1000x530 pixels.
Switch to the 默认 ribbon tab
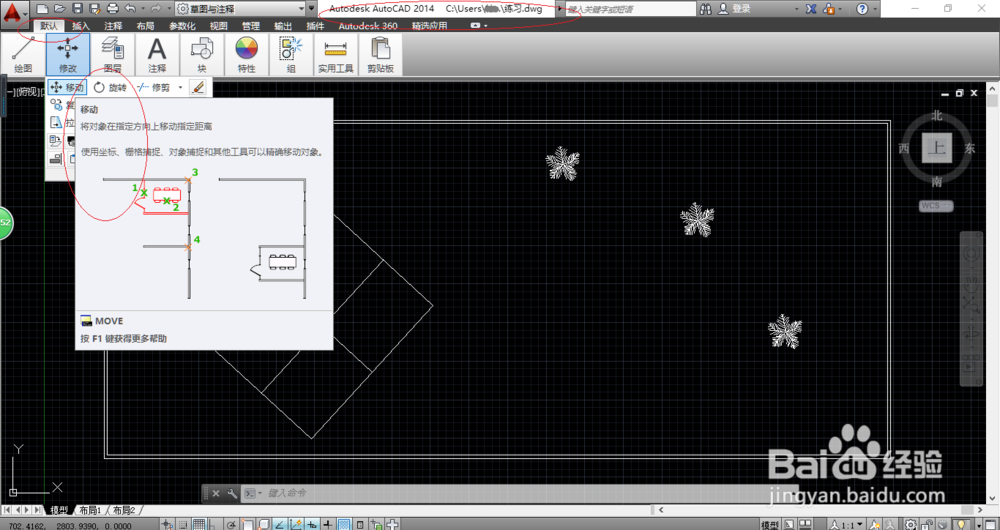(50, 26)
